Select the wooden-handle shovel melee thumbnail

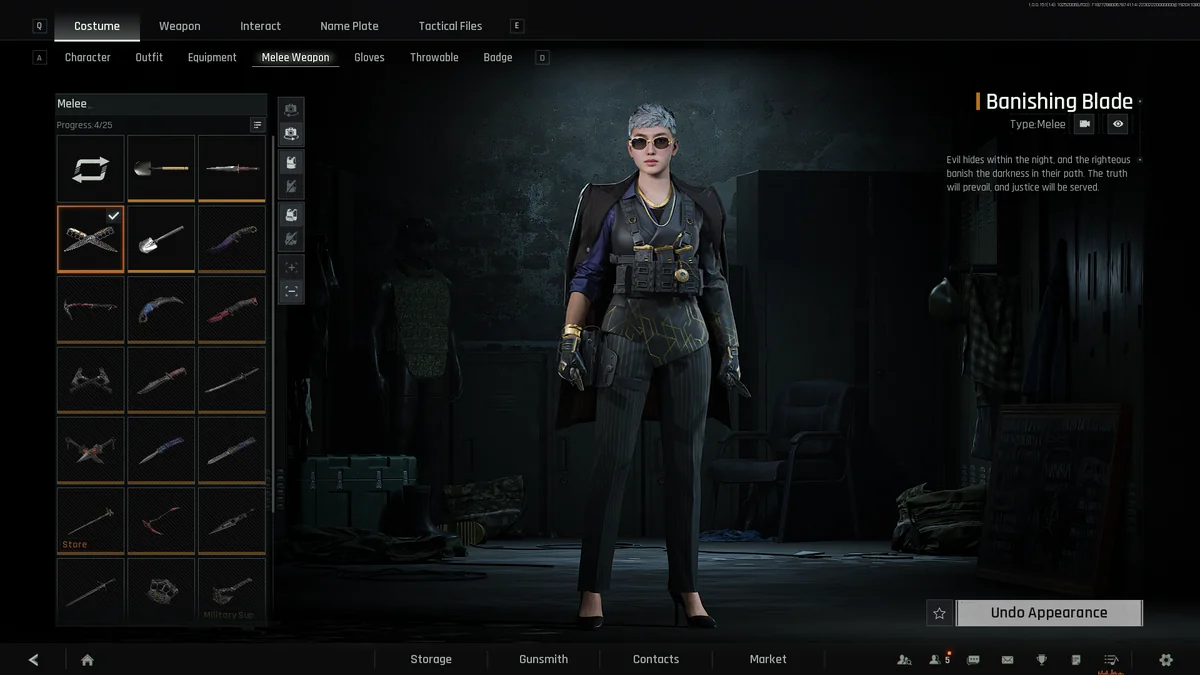tap(162, 168)
